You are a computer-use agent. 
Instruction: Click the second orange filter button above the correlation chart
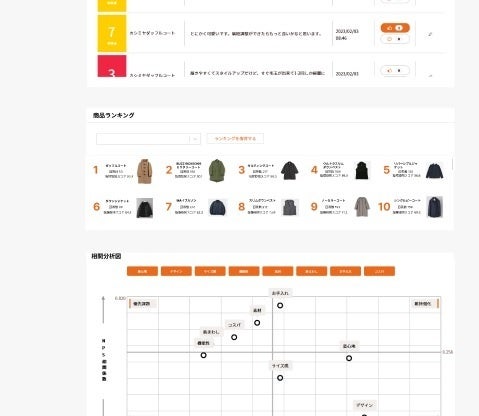tap(176, 271)
